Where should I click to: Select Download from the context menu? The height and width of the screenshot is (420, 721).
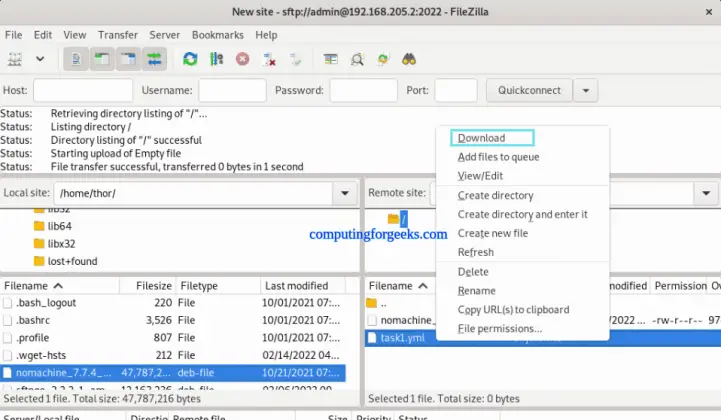click(x=481, y=138)
